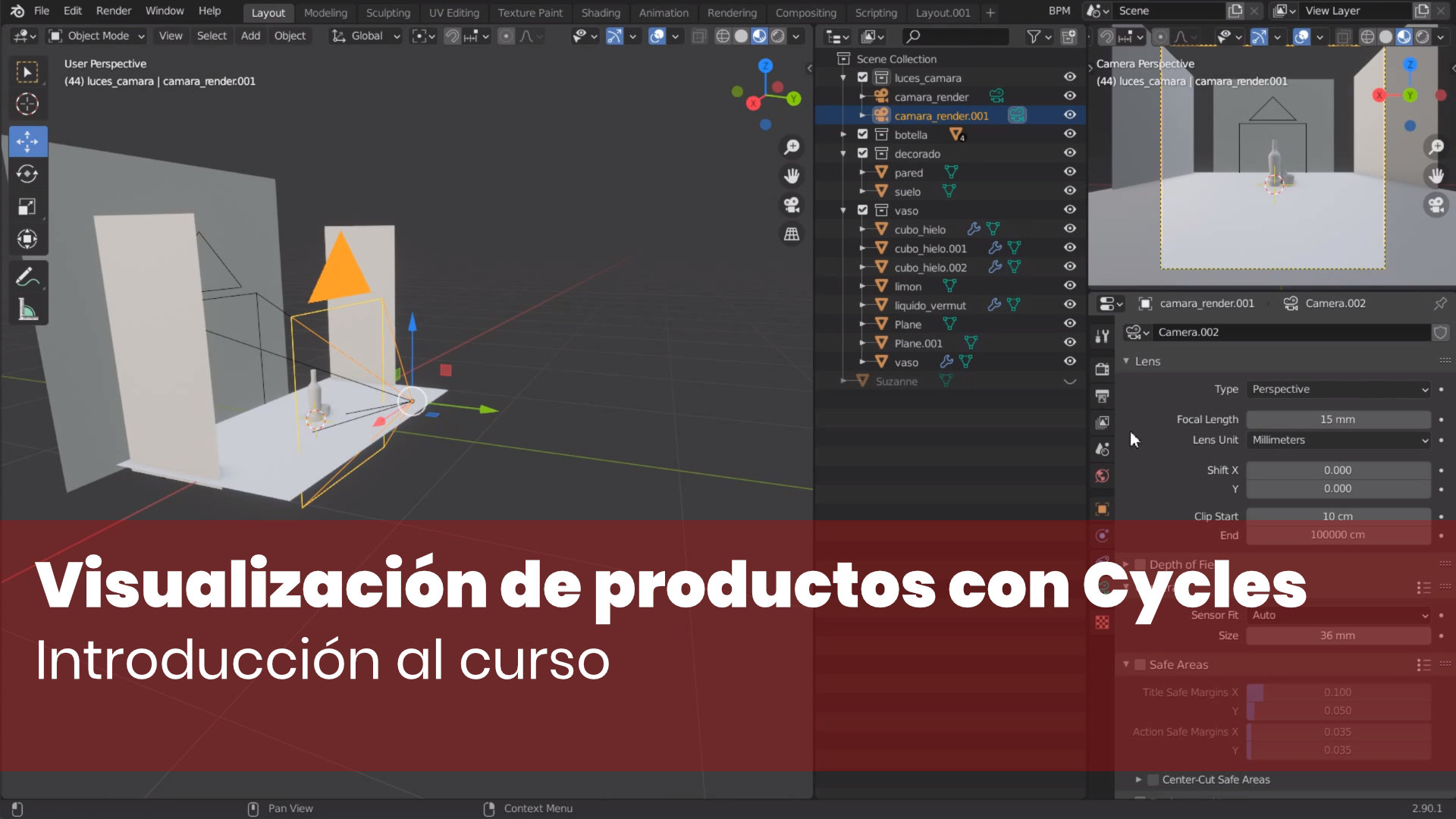Image resolution: width=1456 pixels, height=819 pixels.
Task: Expand the botella collection
Action: coord(843,134)
